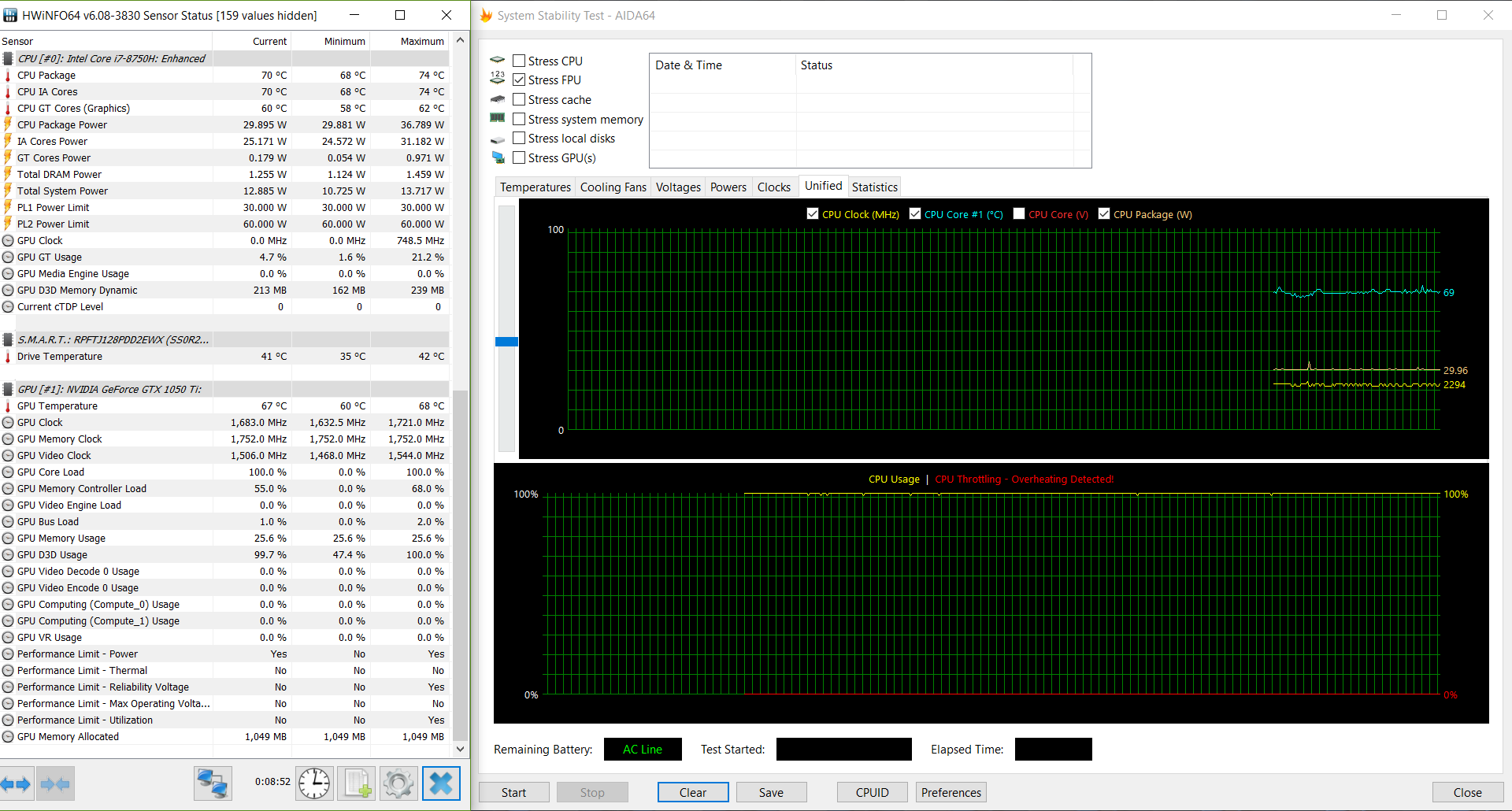This screenshot has width=1512, height=811.
Task: Click the Preferences button
Action: [x=951, y=792]
